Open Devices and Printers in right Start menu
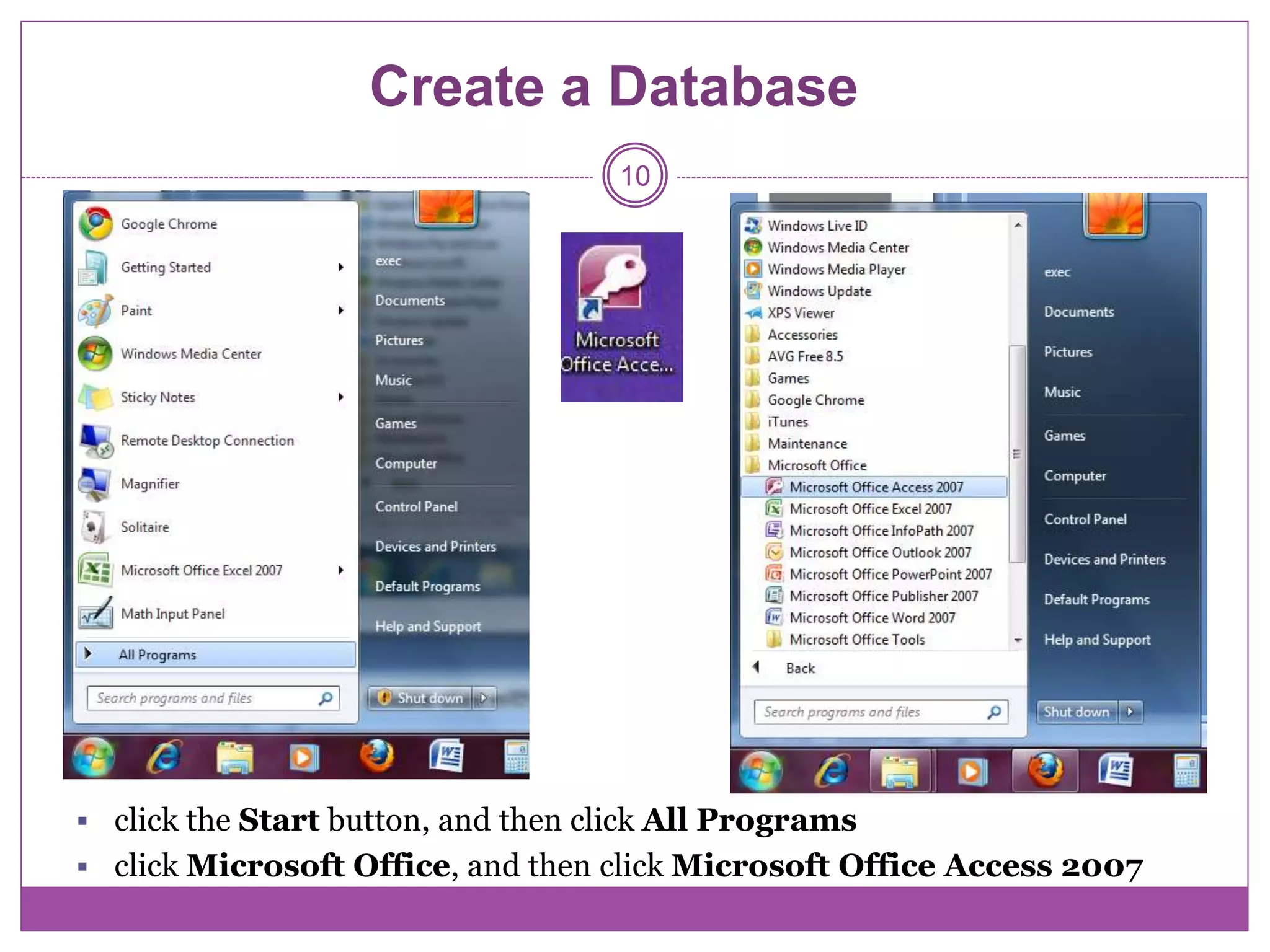 [x=1104, y=560]
